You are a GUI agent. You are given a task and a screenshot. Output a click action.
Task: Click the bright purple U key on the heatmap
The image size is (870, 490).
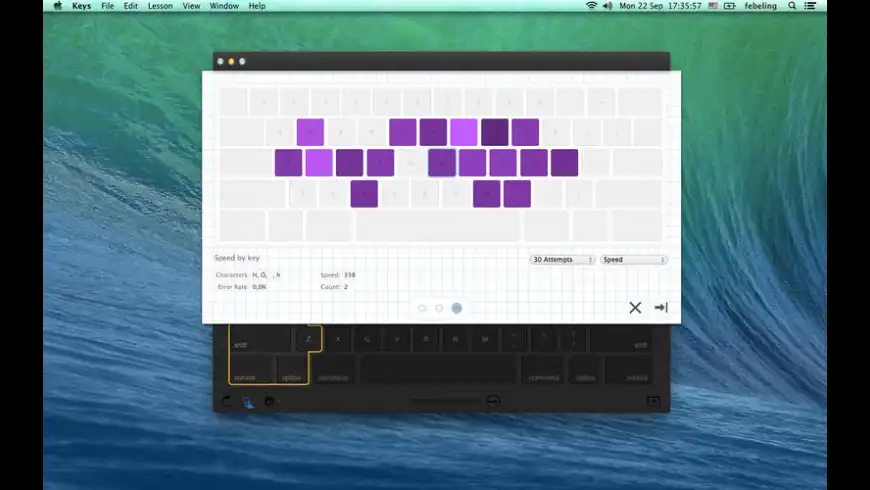(x=464, y=132)
